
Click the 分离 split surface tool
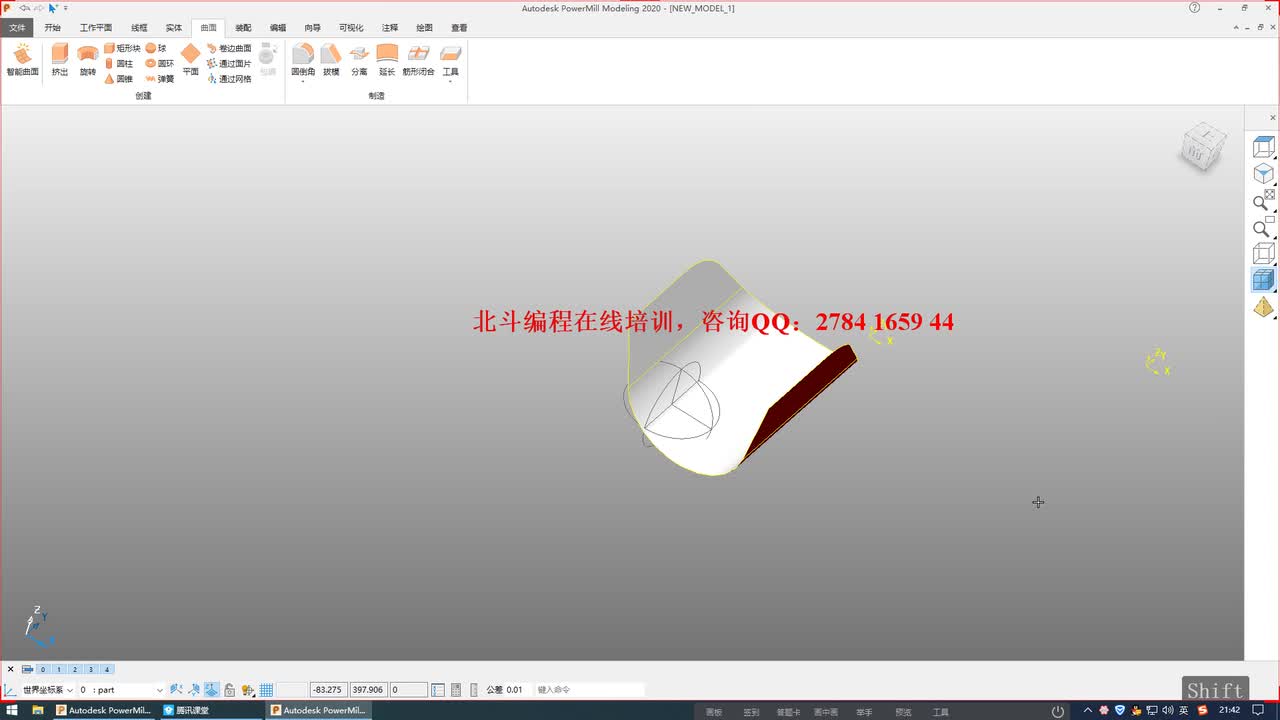(359, 60)
